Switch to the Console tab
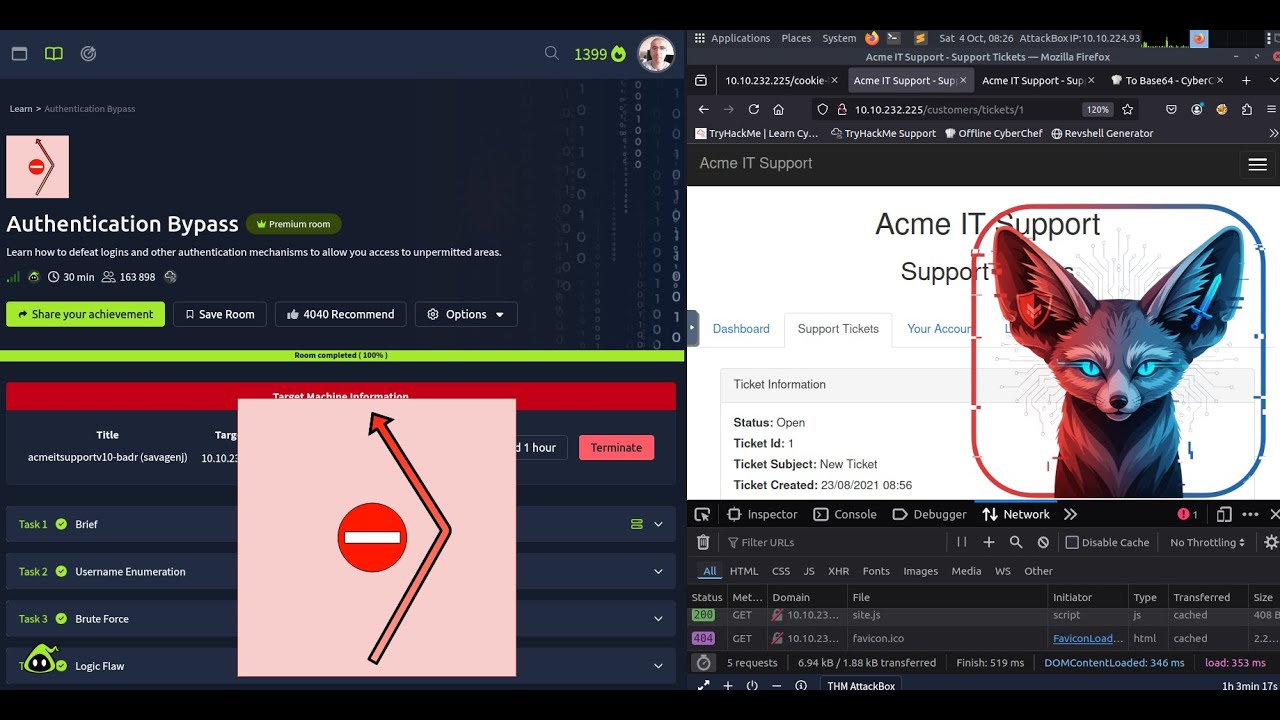Image resolution: width=1280 pixels, height=720 pixels. pos(845,514)
